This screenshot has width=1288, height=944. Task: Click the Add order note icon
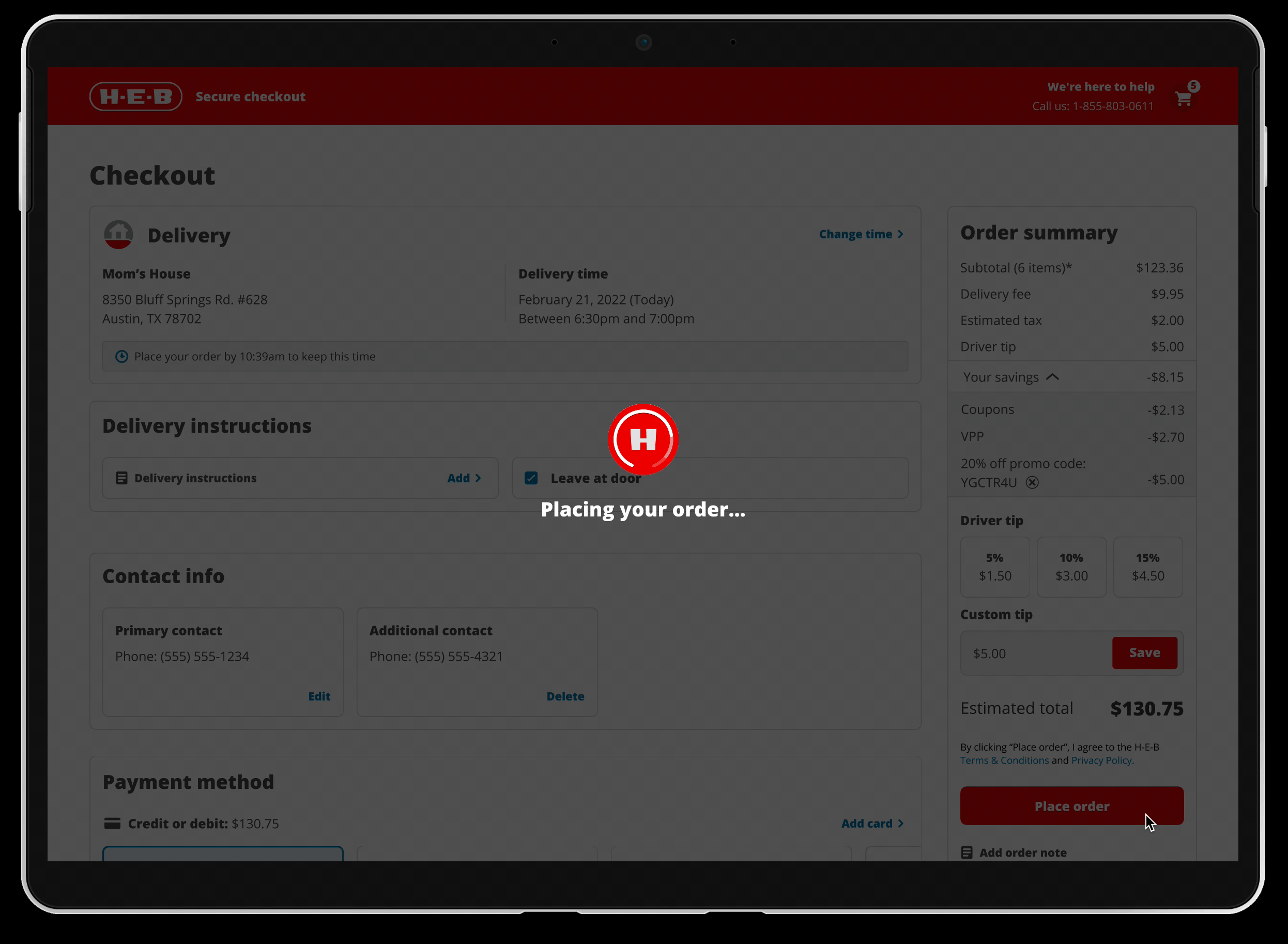click(x=967, y=852)
